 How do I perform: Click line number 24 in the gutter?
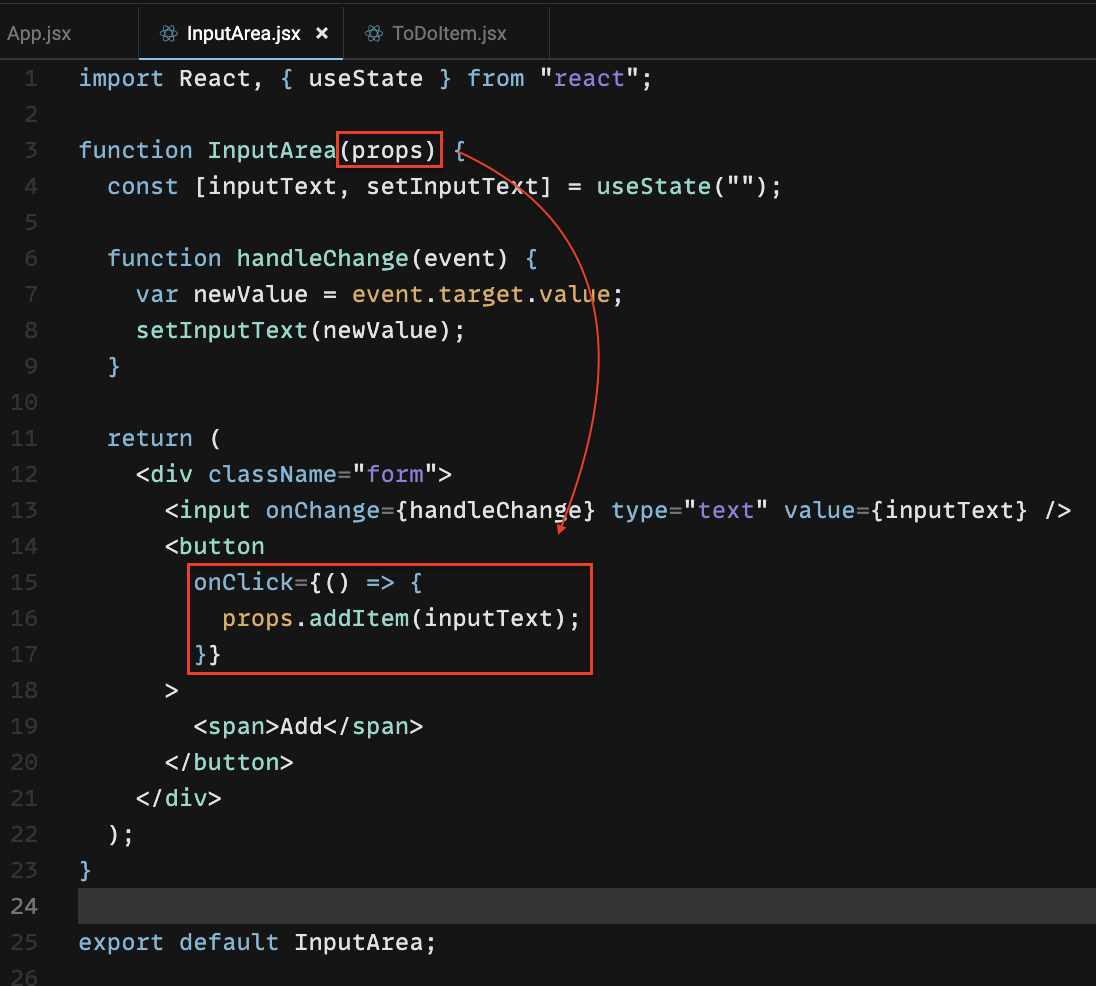(24, 906)
